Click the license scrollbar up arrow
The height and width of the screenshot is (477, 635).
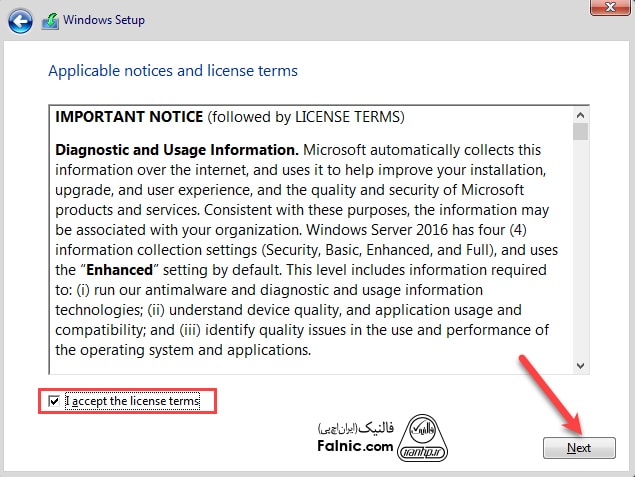pos(580,110)
